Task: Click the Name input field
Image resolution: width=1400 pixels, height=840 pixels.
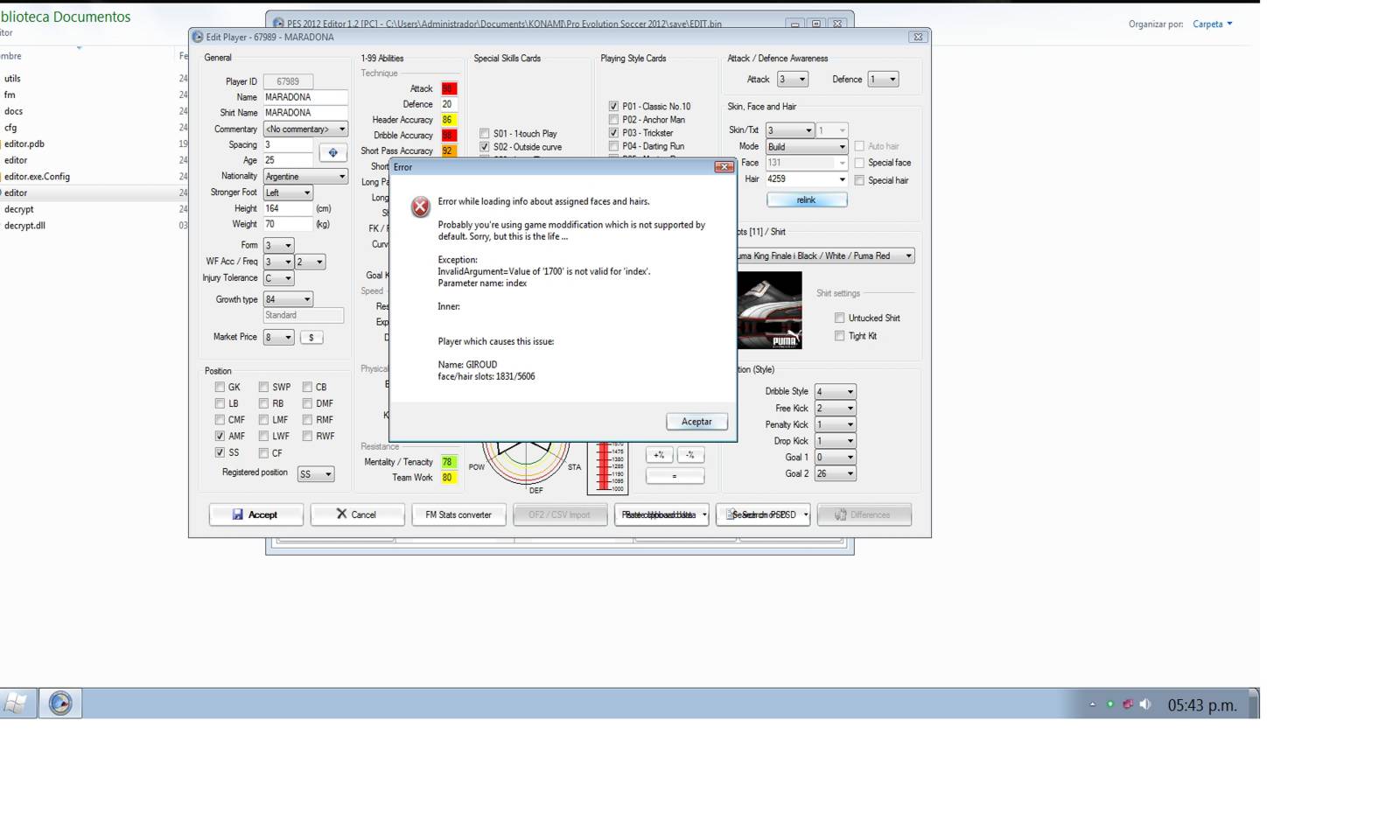Action: 305,97
